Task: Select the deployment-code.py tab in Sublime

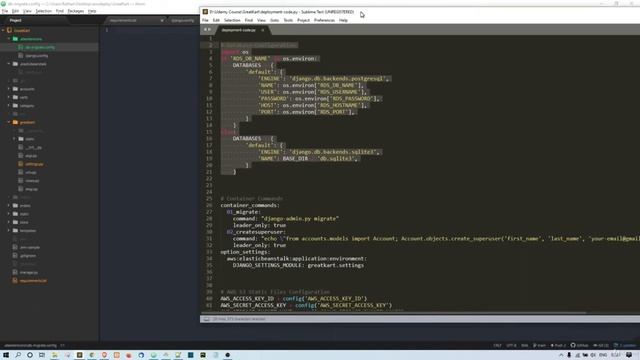Action: tap(239, 30)
